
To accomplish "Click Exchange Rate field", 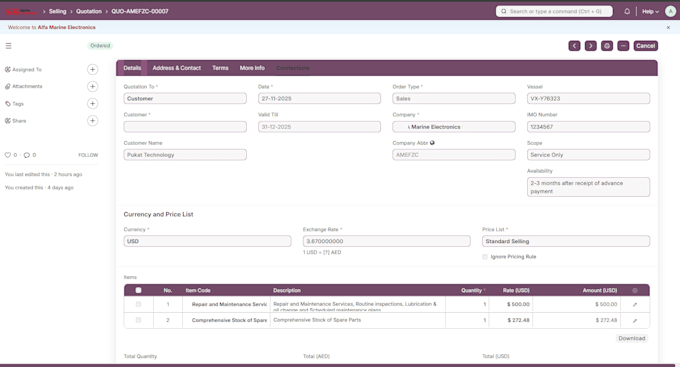I will 386,241.
